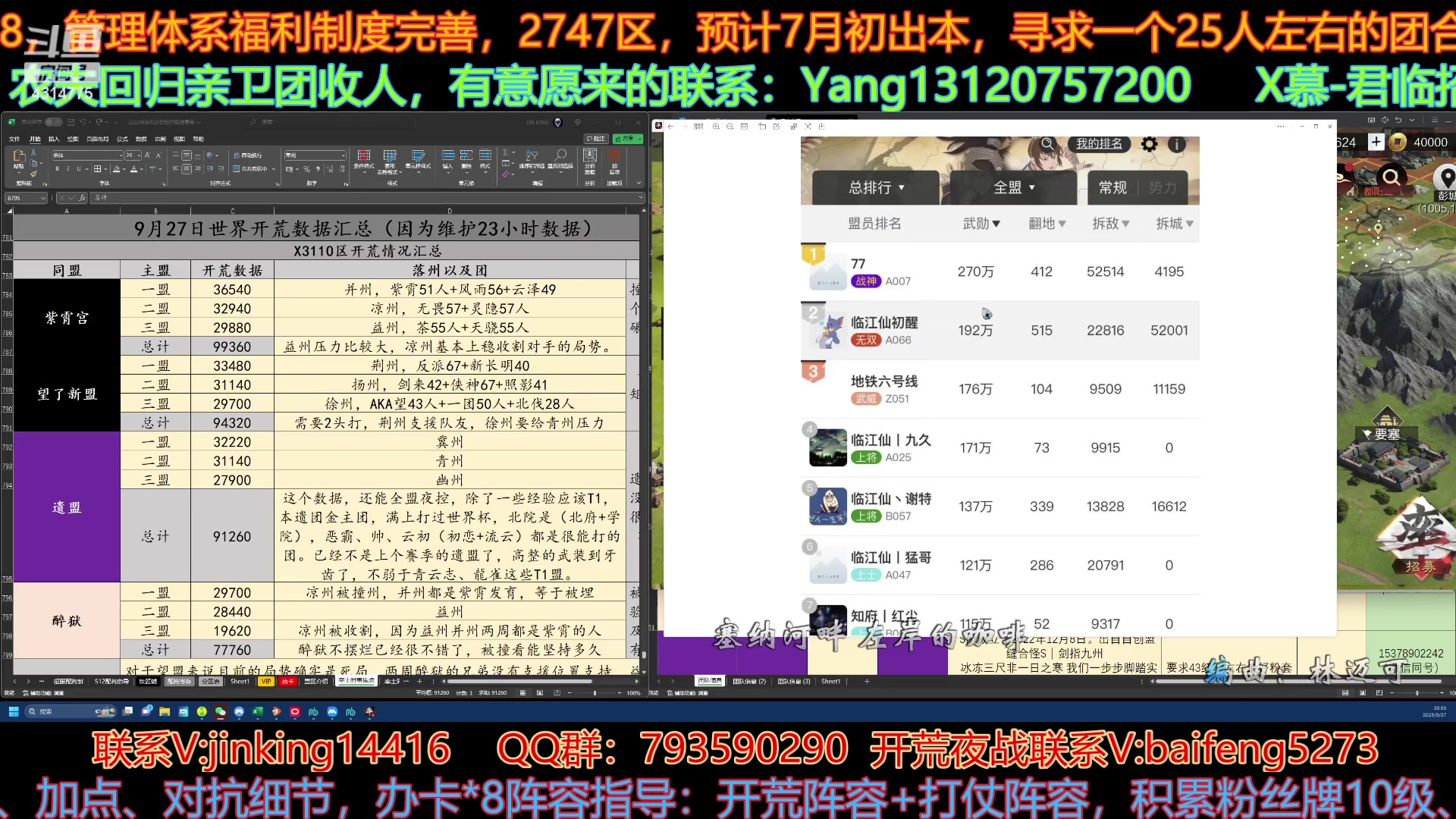Open Windows Start menu
The width and height of the screenshot is (1456, 819).
[14, 711]
